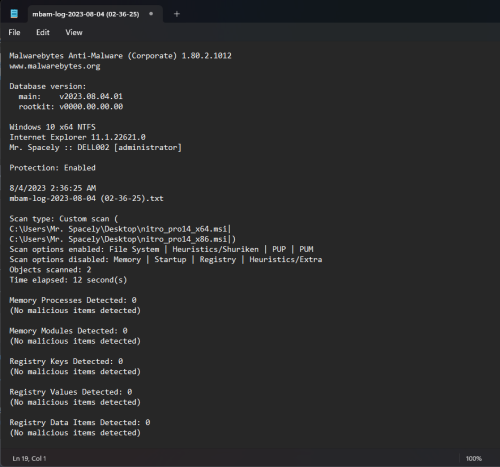This screenshot has width=500, height=467.
Task: Click the 'Objects scanned: 2' line
Action: [50, 270]
